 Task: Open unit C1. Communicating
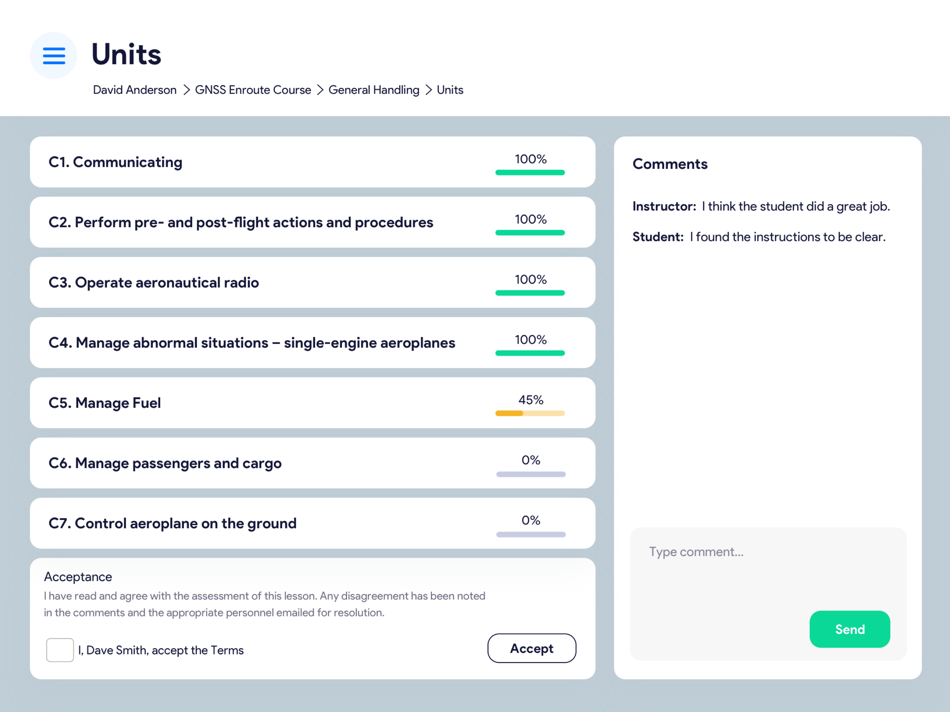313,162
